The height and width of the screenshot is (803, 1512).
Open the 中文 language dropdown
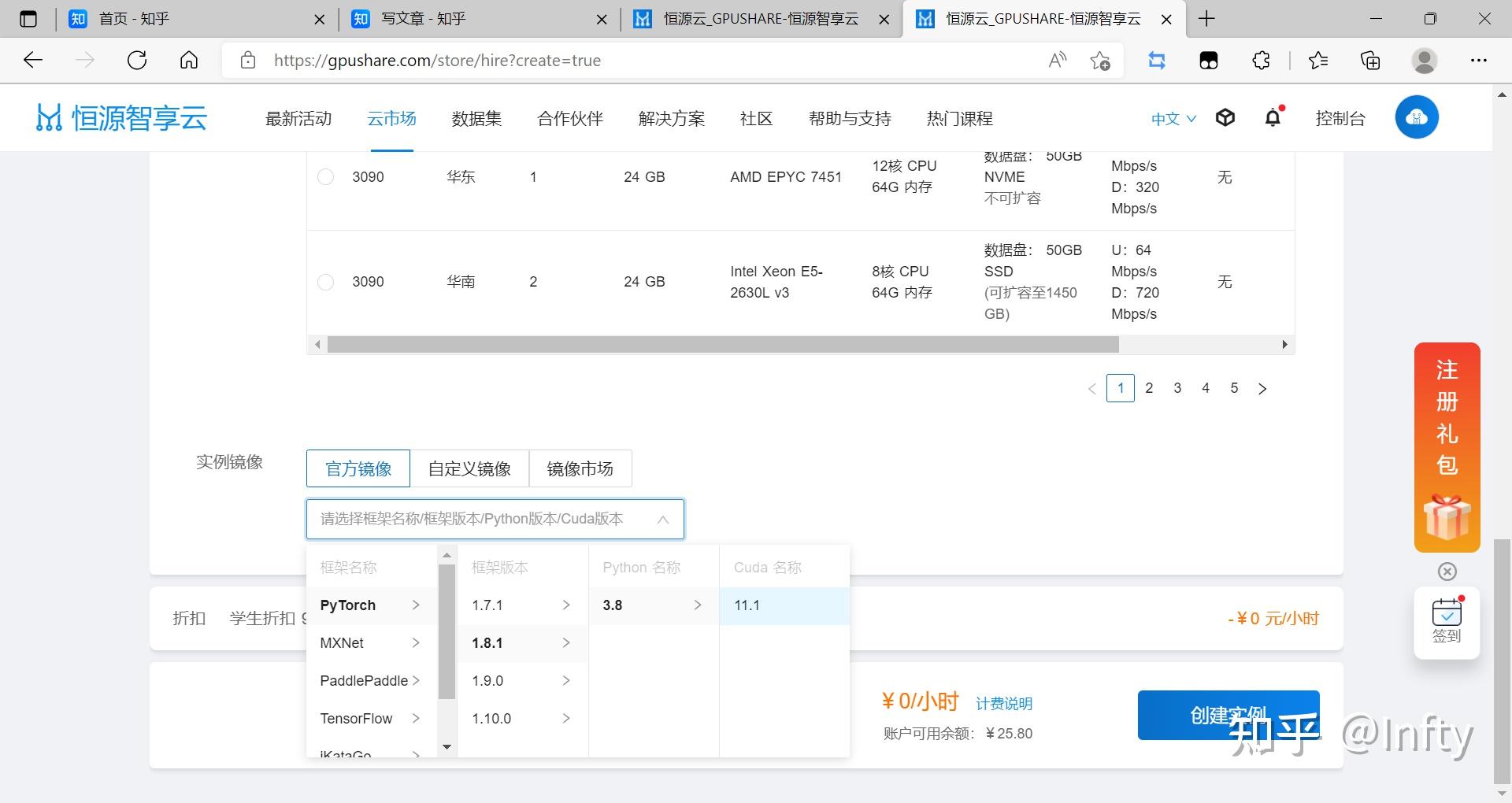pyautogui.click(x=1173, y=119)
